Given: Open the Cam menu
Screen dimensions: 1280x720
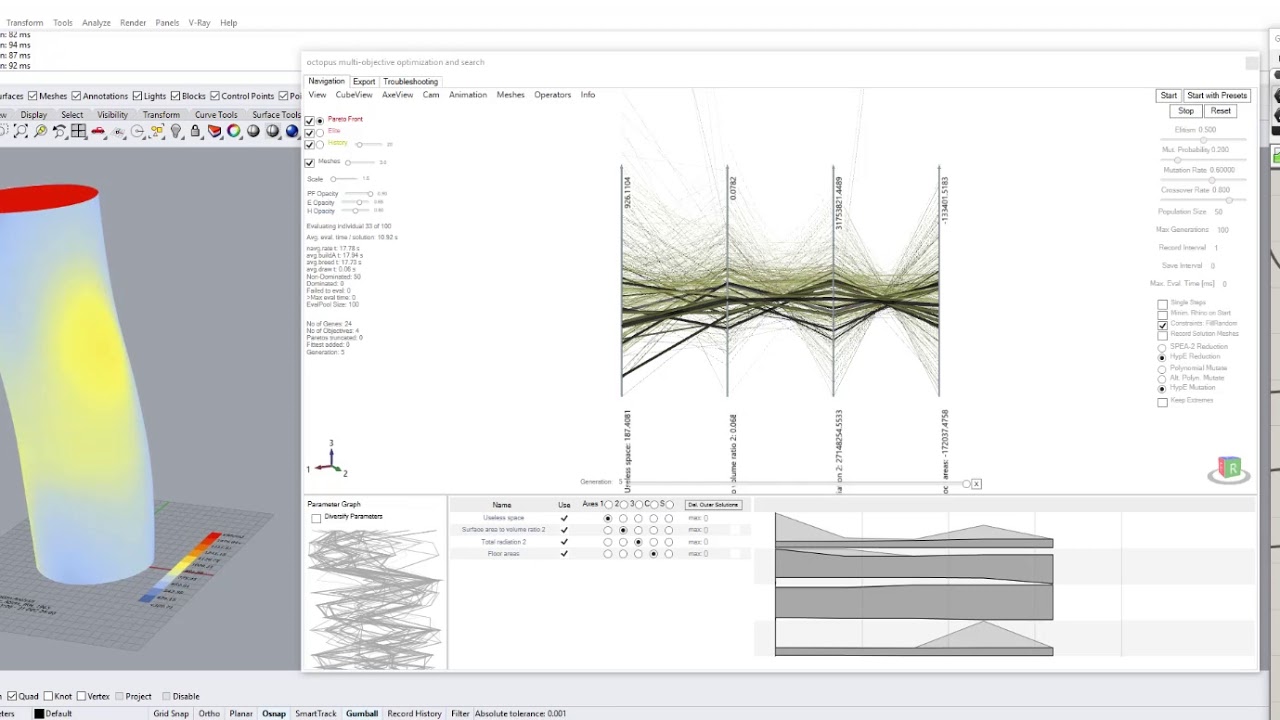Looking at the screenshot, I should click(x=431, y=95).
